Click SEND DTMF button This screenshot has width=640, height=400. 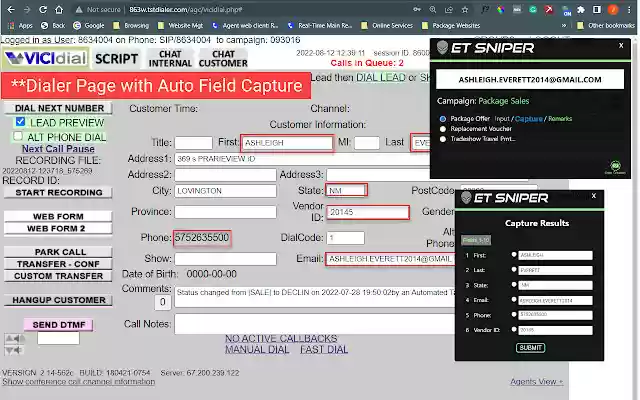(58, 325)
